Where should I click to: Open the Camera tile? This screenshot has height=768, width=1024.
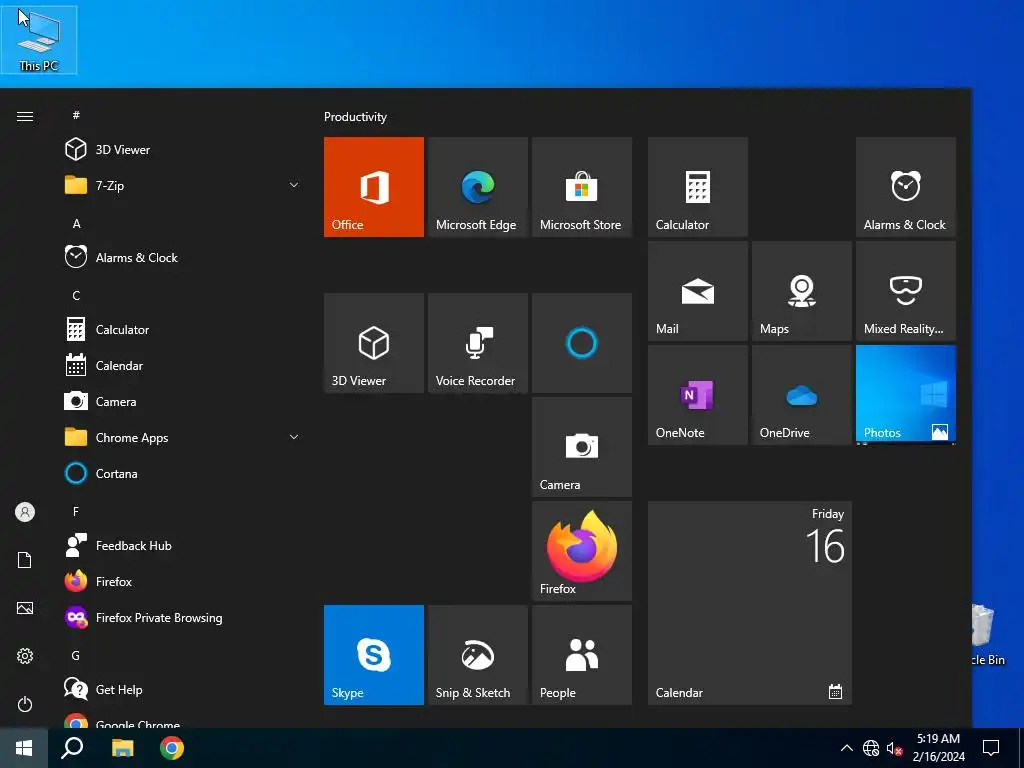582,447
